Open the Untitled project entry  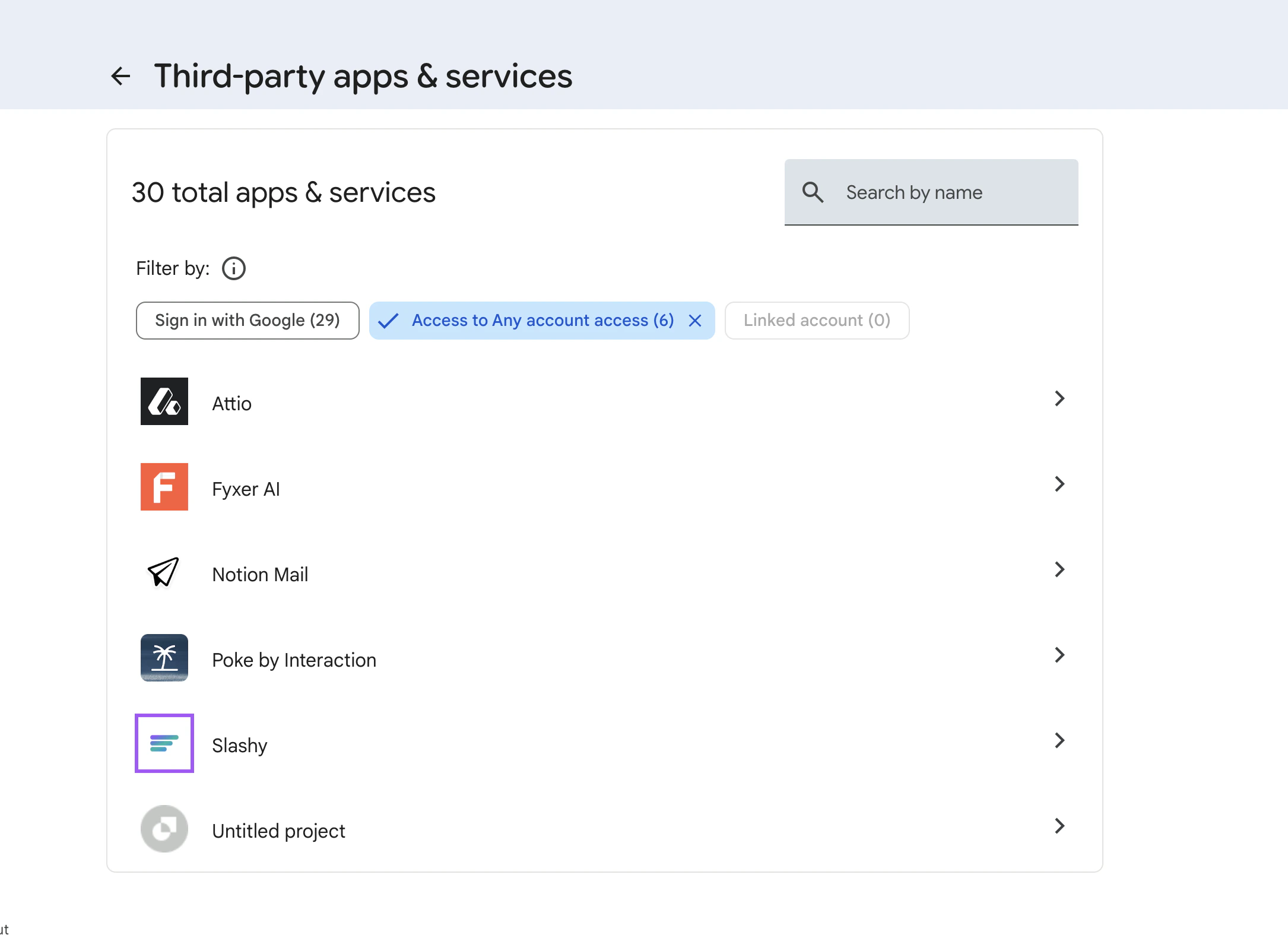pyautogui.click(x=605, y=829)
